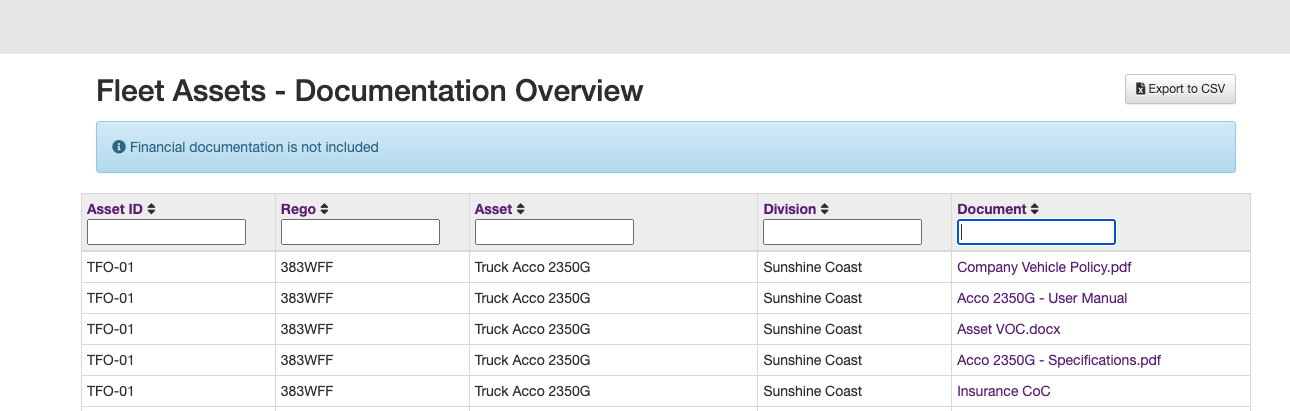Sort by Division column arrows

824,209
